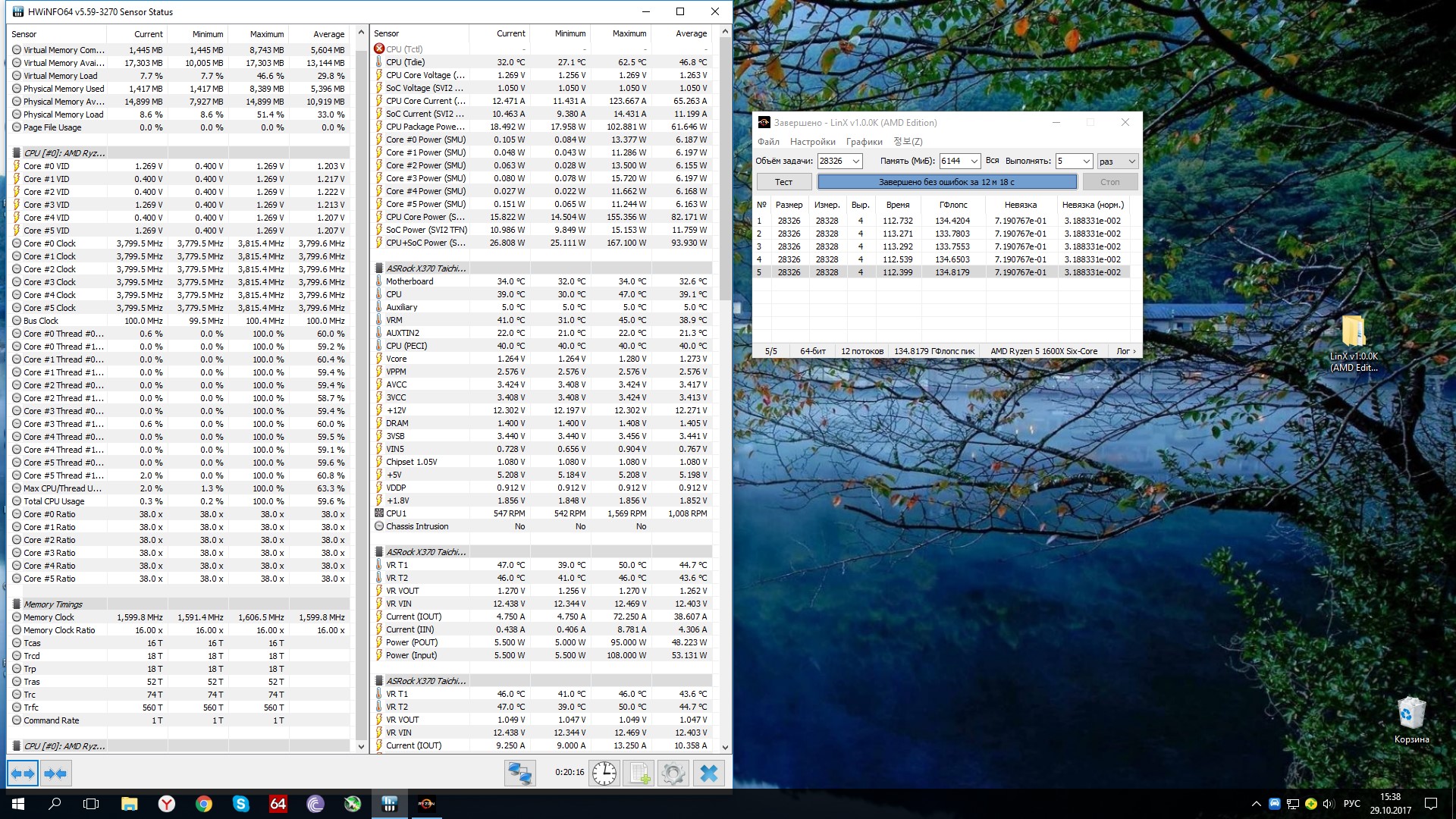Open the Объём задачи dropdown

[855, 161]
